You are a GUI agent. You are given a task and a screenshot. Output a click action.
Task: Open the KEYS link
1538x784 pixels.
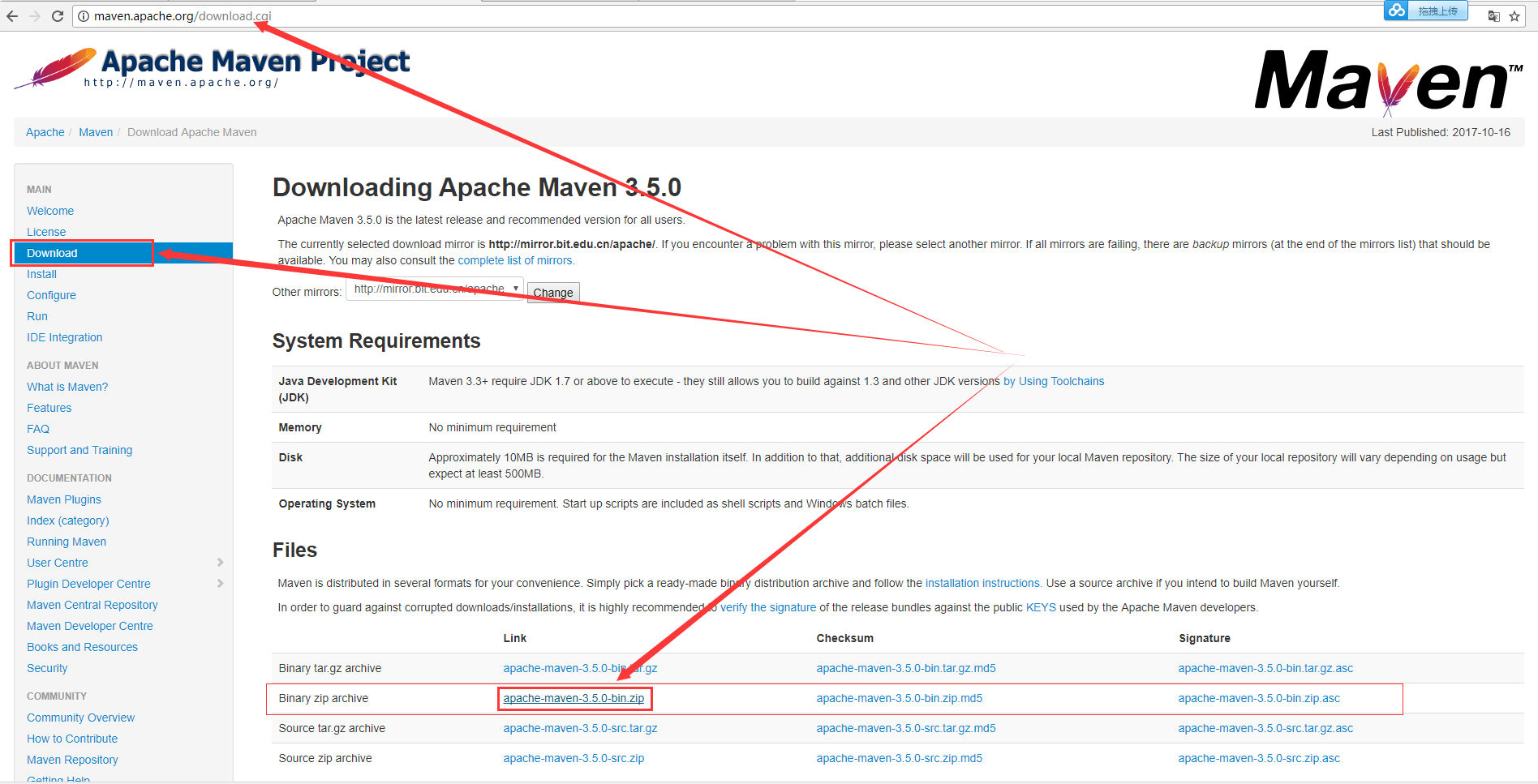click(1041, 607)
